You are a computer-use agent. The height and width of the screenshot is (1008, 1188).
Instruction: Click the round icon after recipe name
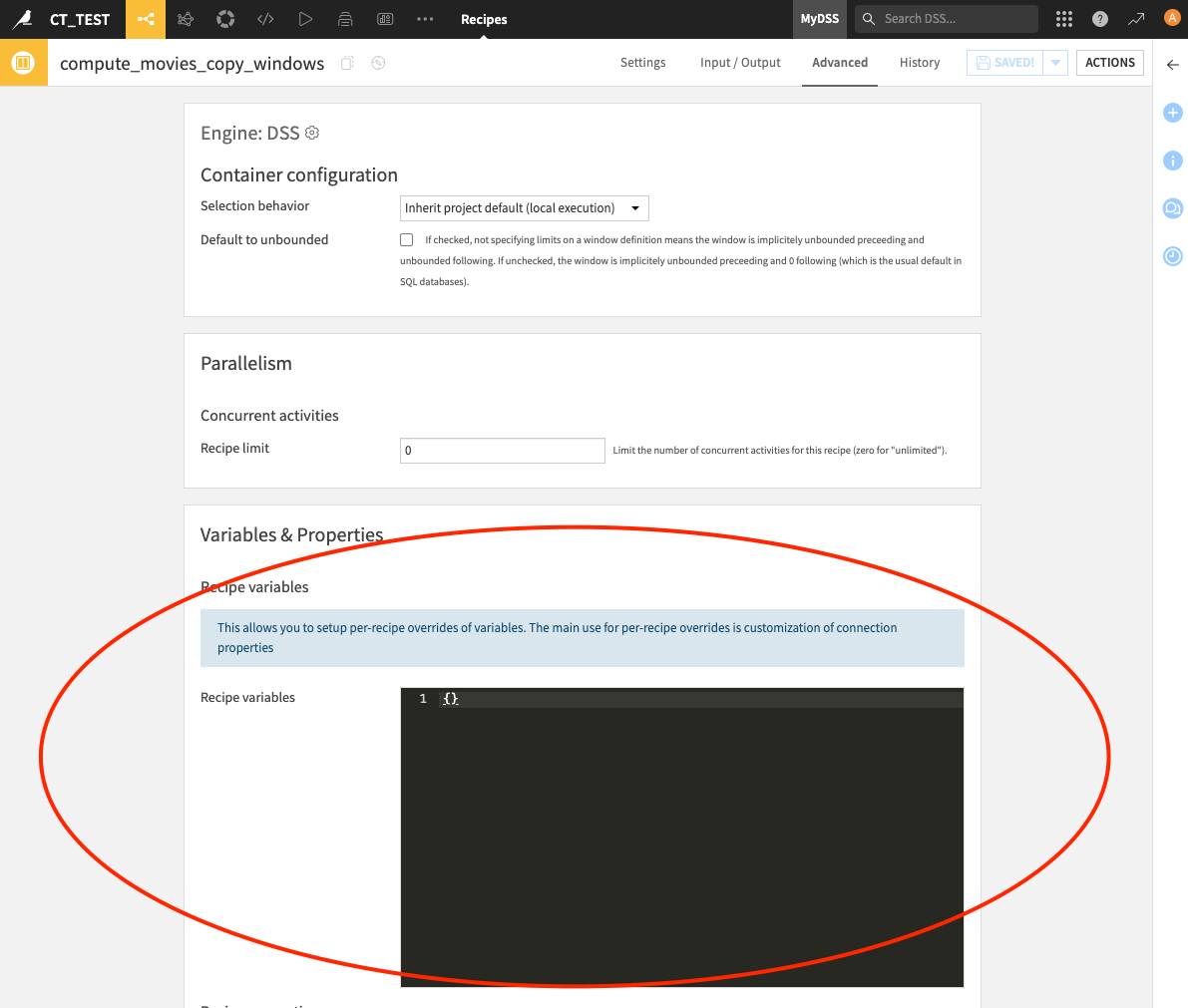(378, 63)
